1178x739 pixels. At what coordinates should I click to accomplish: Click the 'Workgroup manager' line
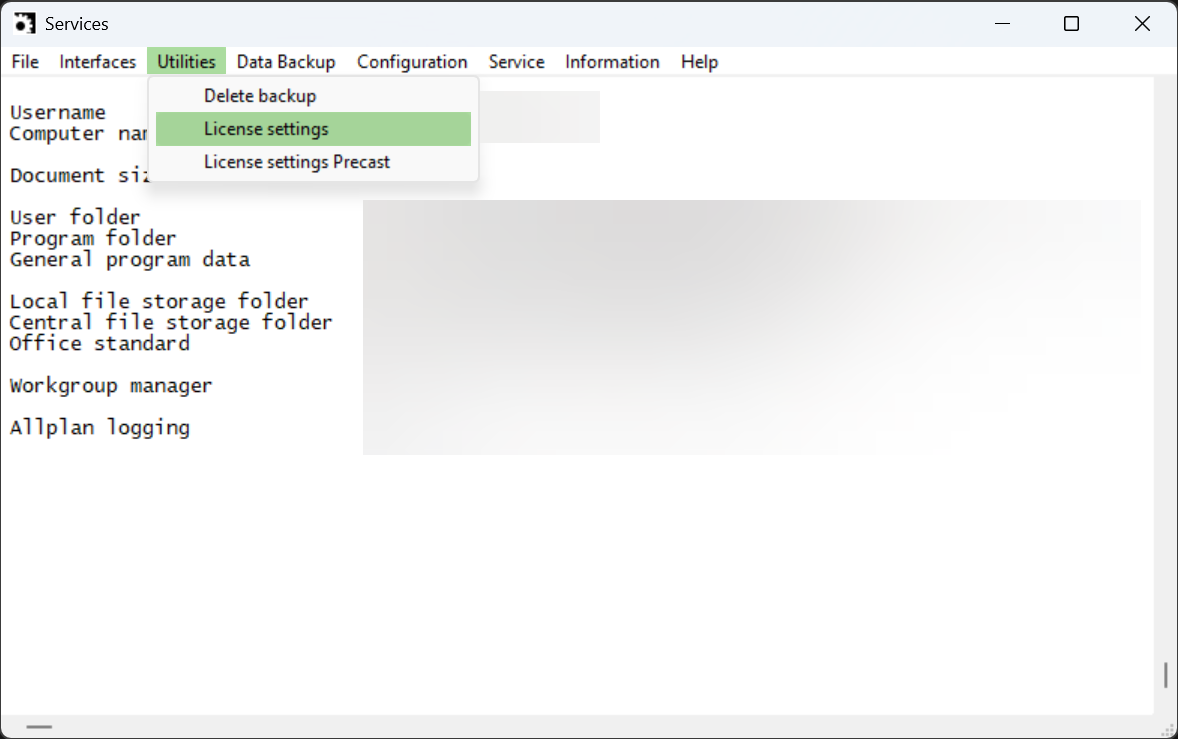(110, 385)
